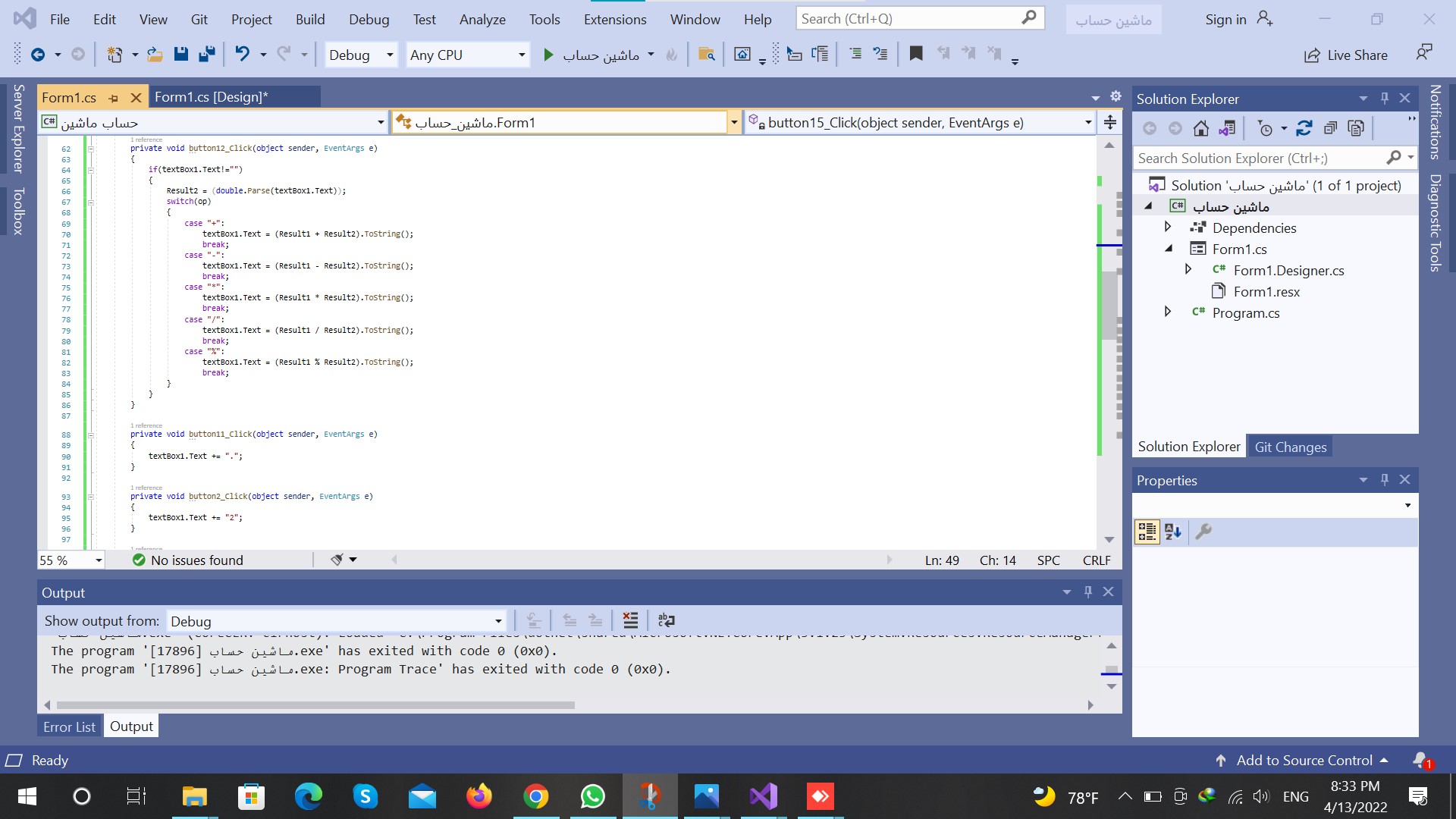The image size is (1456, 819).
Task: Click the Undo arrow icon
Action: [242, 55]
